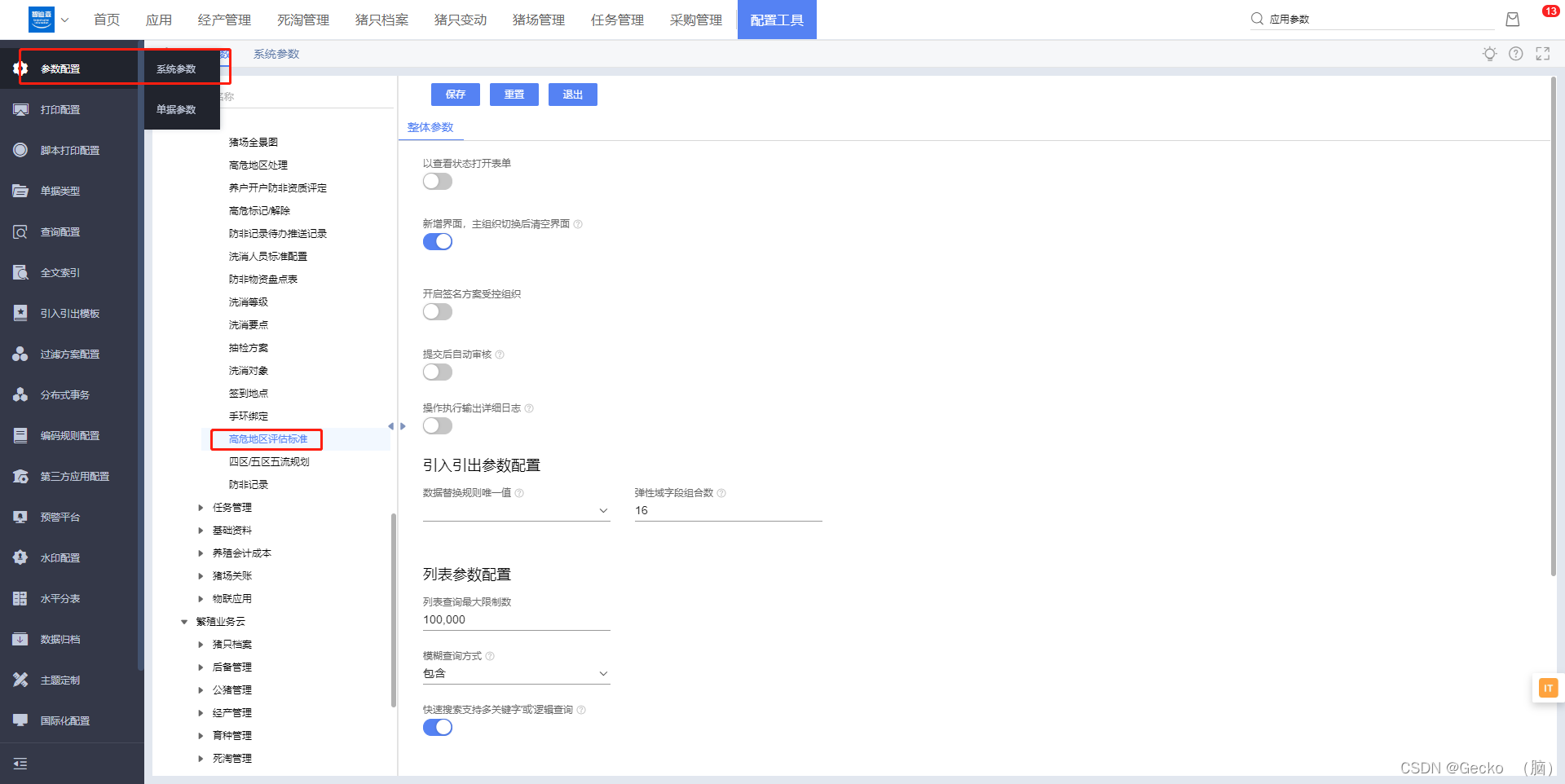Expand 基础资料 tree node

pos(201,531)
